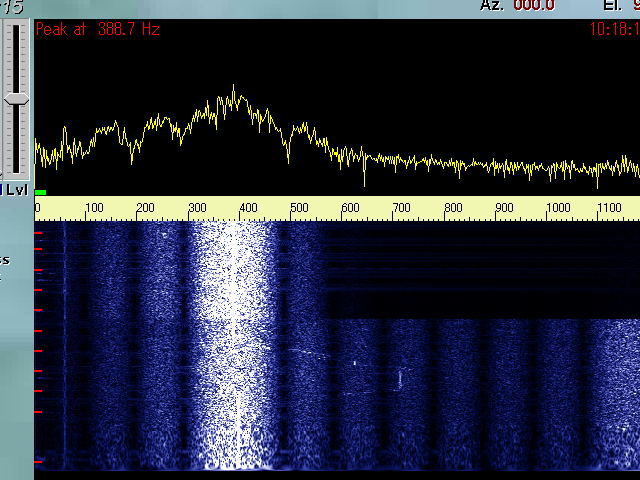Click the highest peak of the yellow spectrum trace

(x=234, y=88)
